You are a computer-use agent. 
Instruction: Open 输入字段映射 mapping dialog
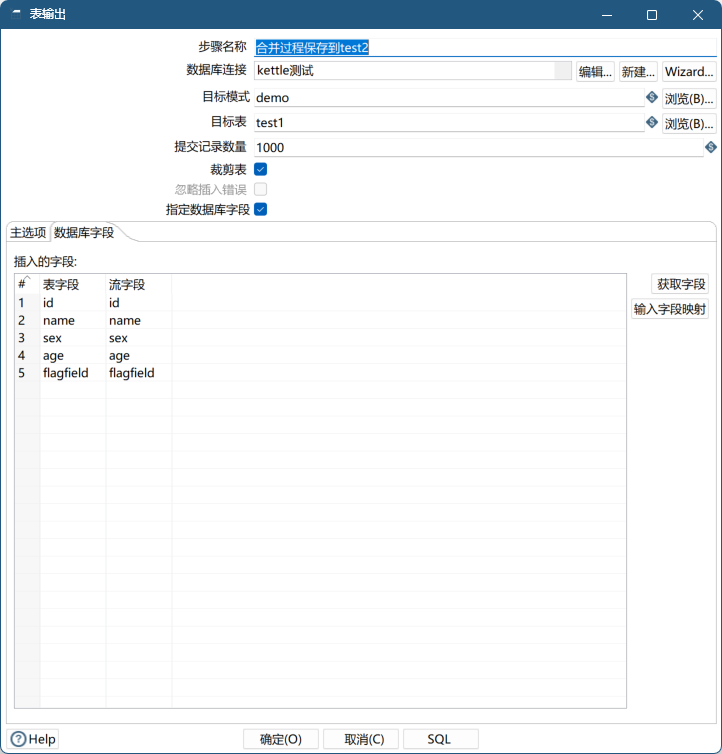click(670, 309)
